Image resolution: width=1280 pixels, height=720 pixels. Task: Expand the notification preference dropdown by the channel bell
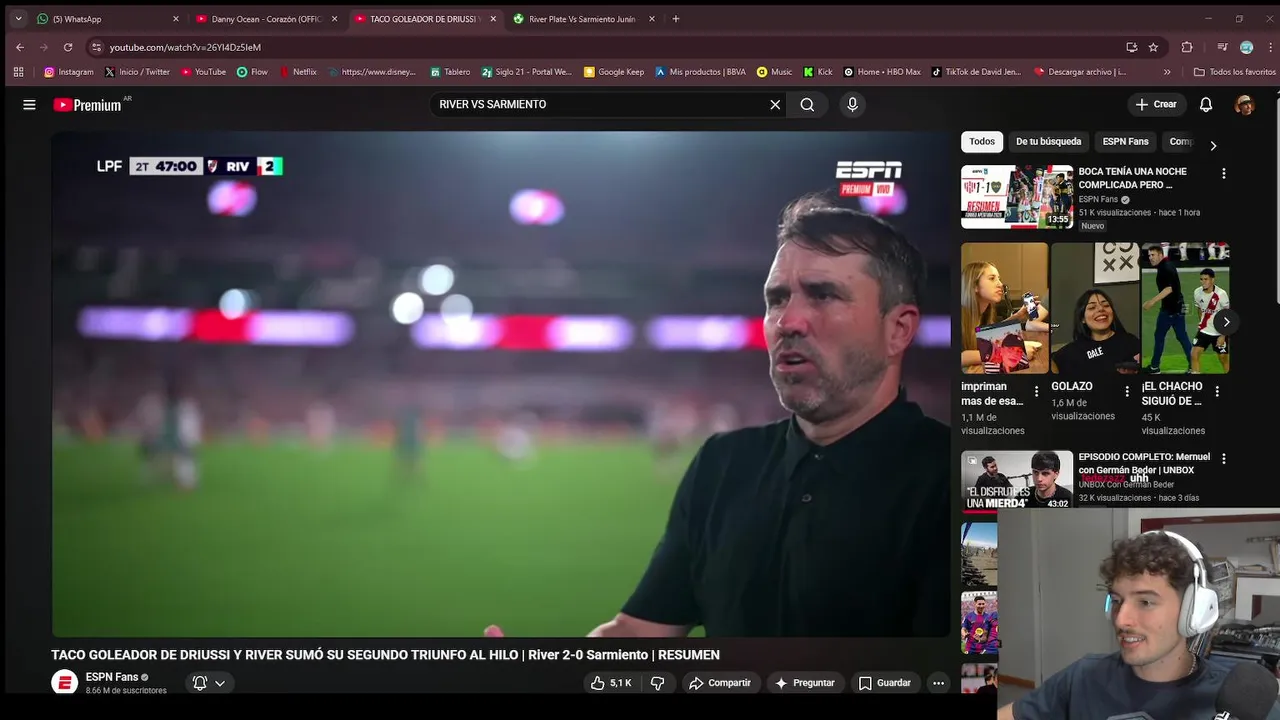[220, 683]
